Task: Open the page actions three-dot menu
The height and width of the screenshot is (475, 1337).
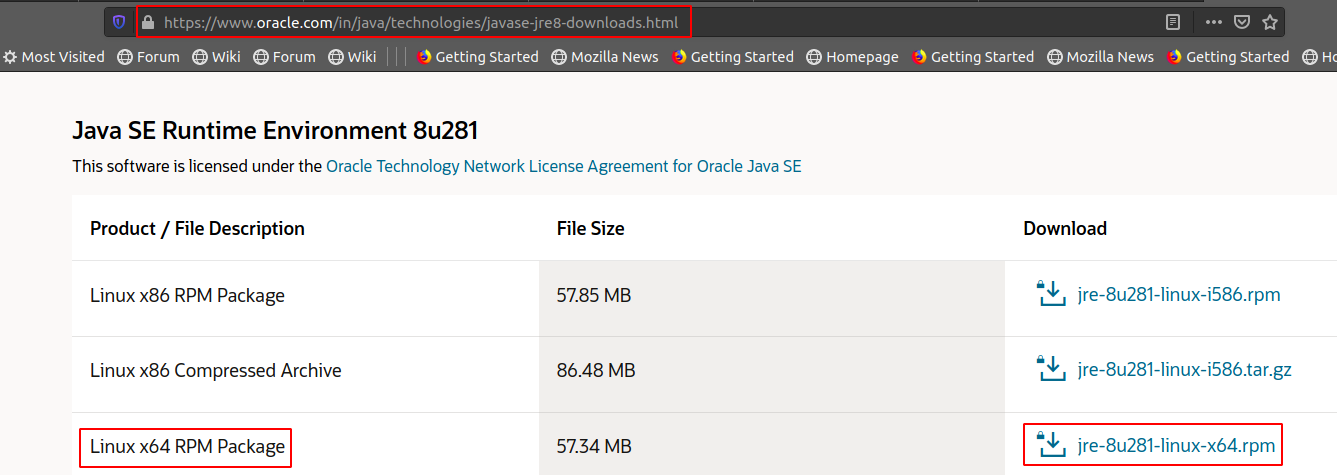Action: 1213,22
